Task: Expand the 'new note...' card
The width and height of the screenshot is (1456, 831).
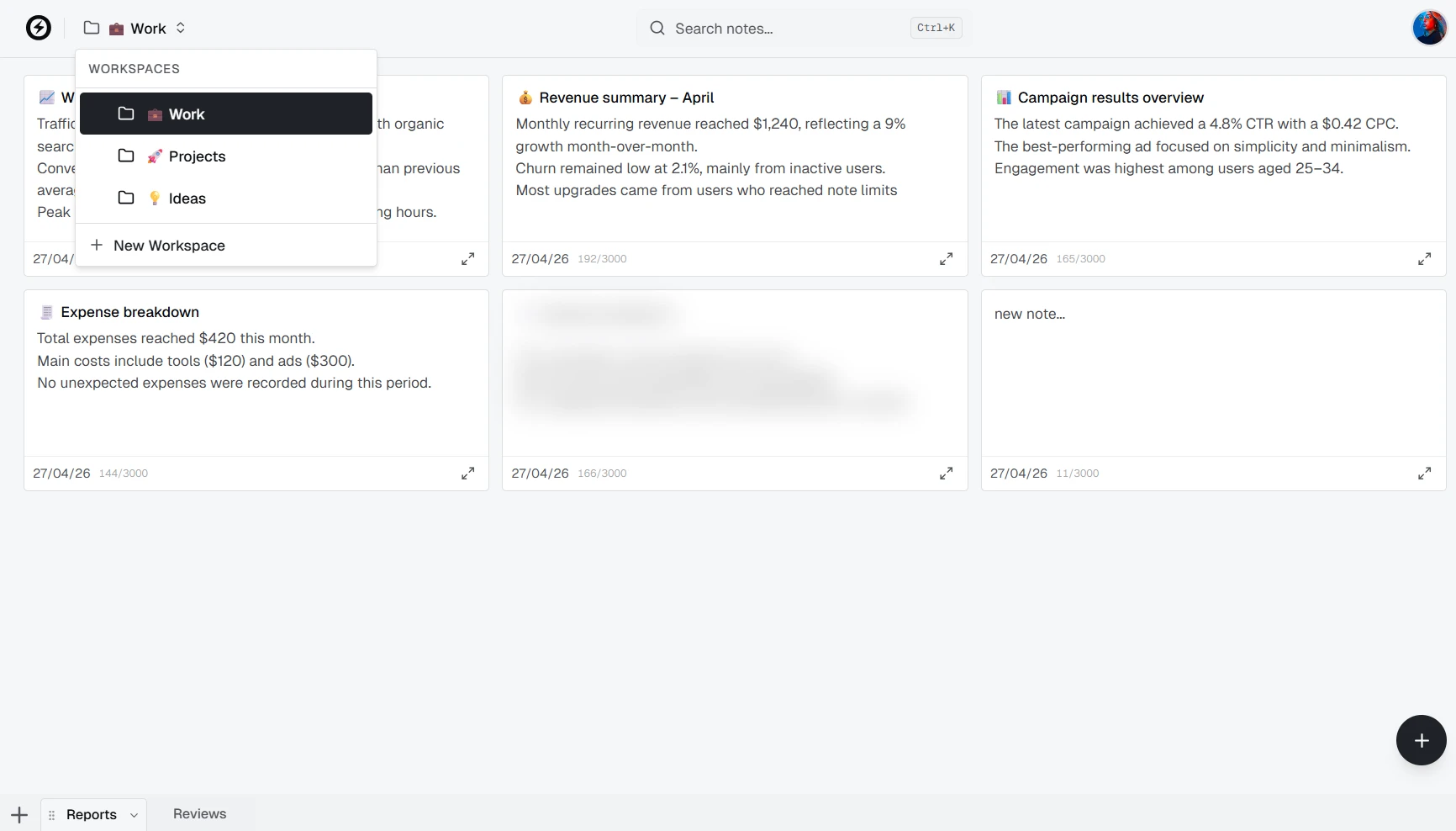Action: (1424, 474)
